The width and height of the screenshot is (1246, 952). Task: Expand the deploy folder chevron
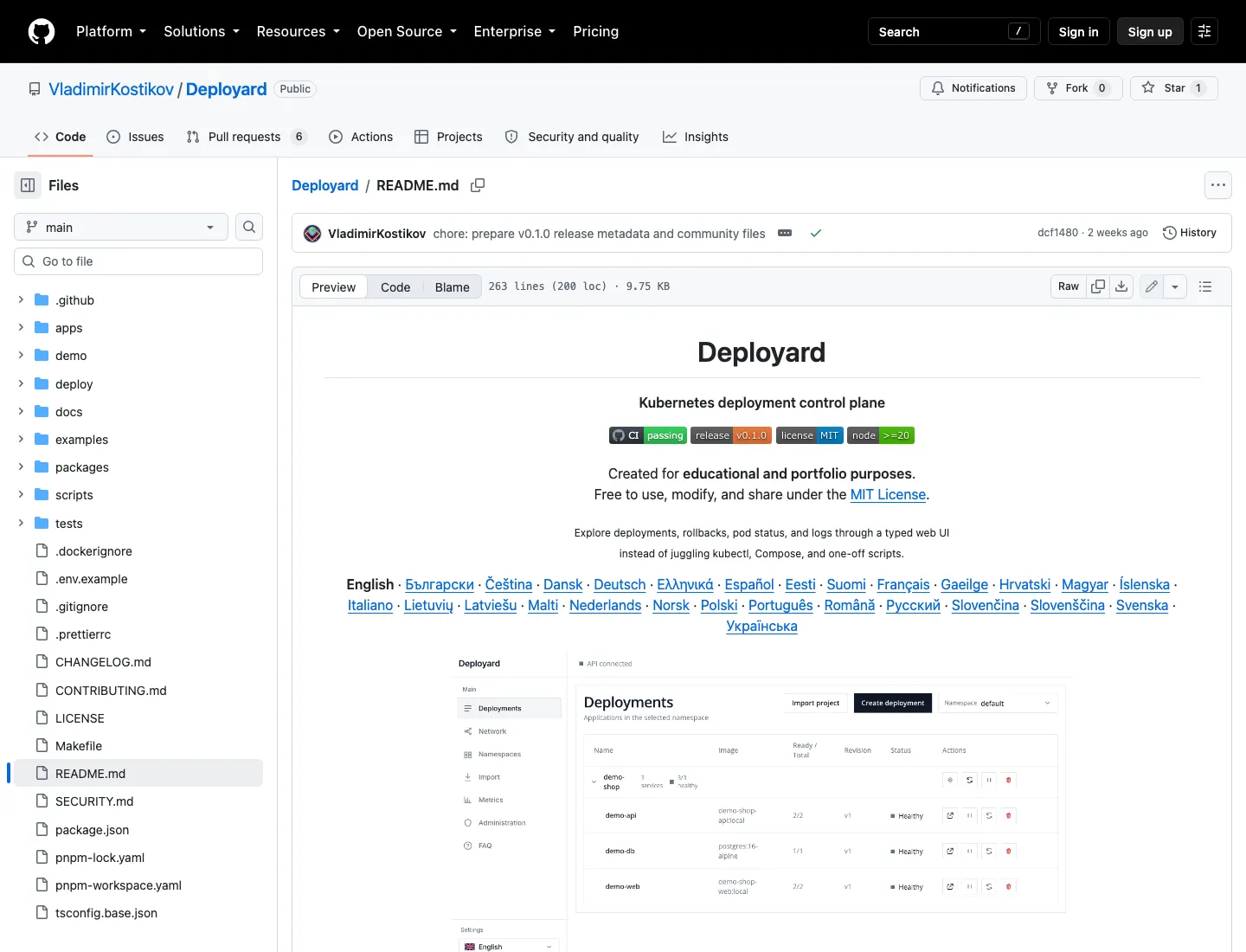click(x=21, y=383)
